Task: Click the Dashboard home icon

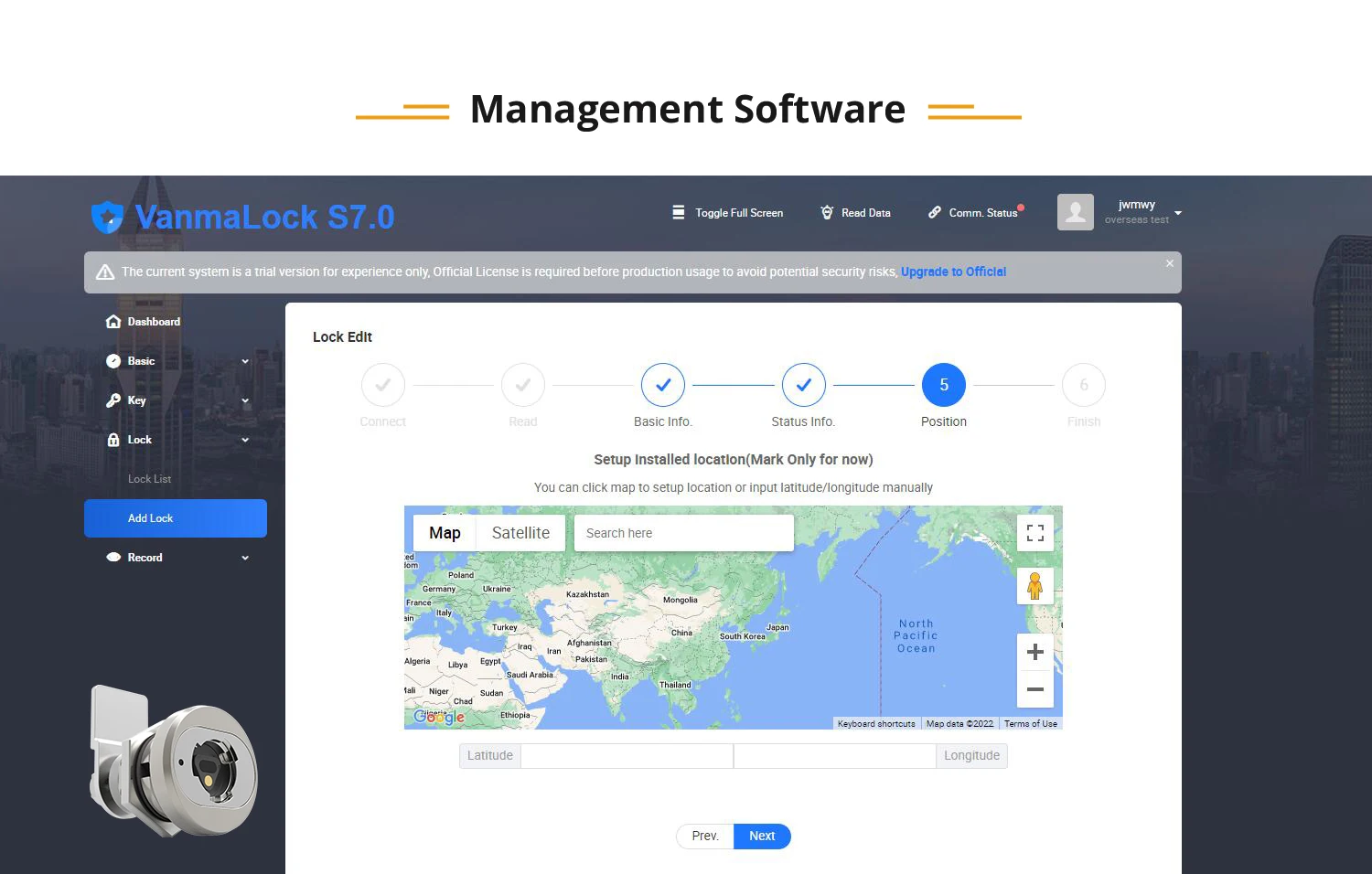Action: tap(113, 322)
